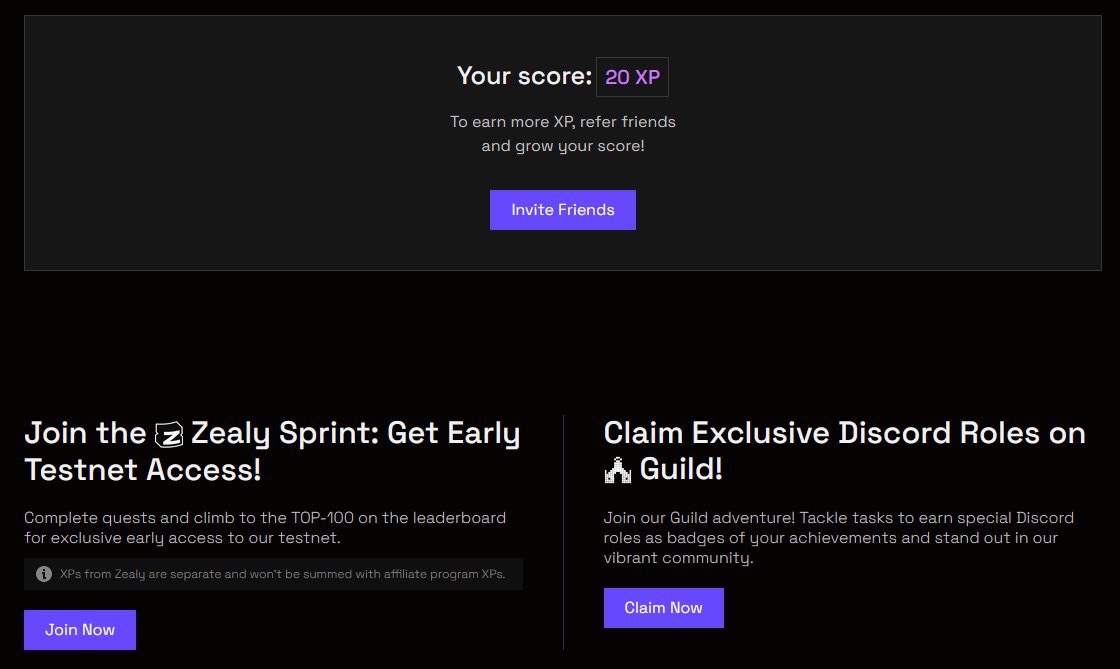Image resolution: width=1120 pixels, height=669 pixels.
Task: Click the "Your score:" label
Action: point(524,76)
